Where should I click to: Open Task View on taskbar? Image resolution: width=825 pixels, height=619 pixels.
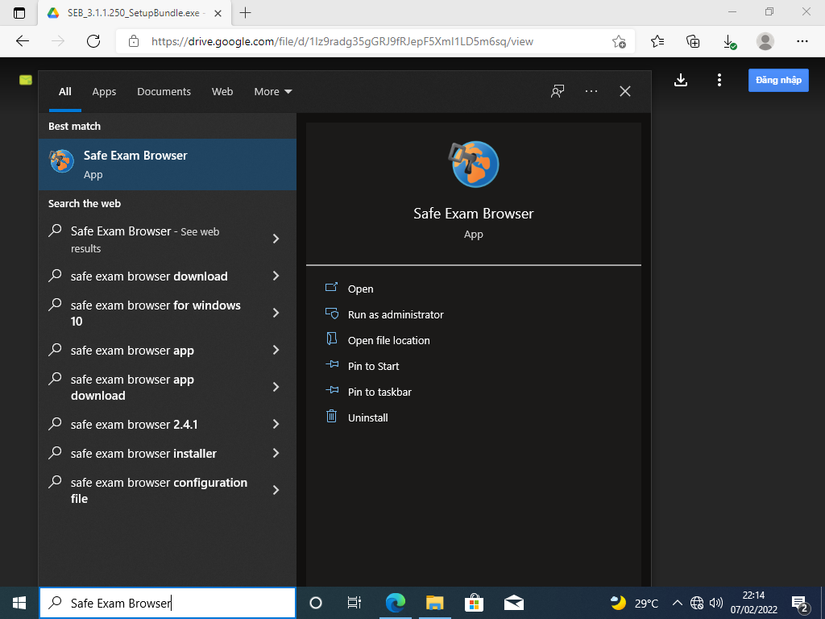354,603
